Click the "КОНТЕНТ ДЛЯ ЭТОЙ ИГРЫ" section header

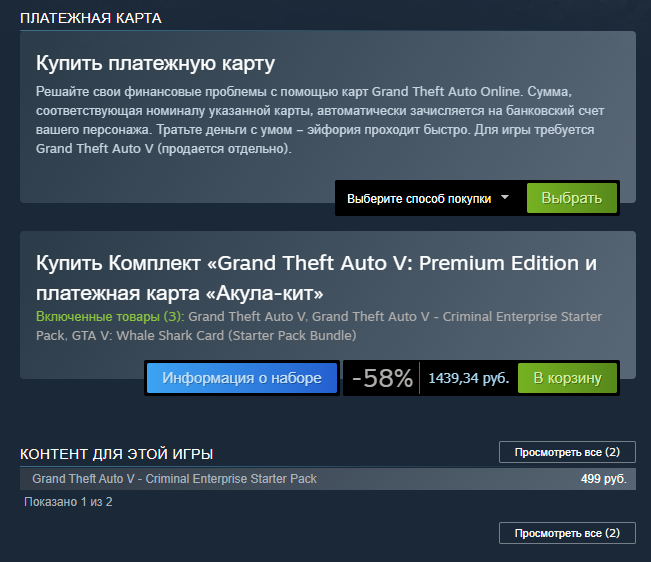(116, 453)
